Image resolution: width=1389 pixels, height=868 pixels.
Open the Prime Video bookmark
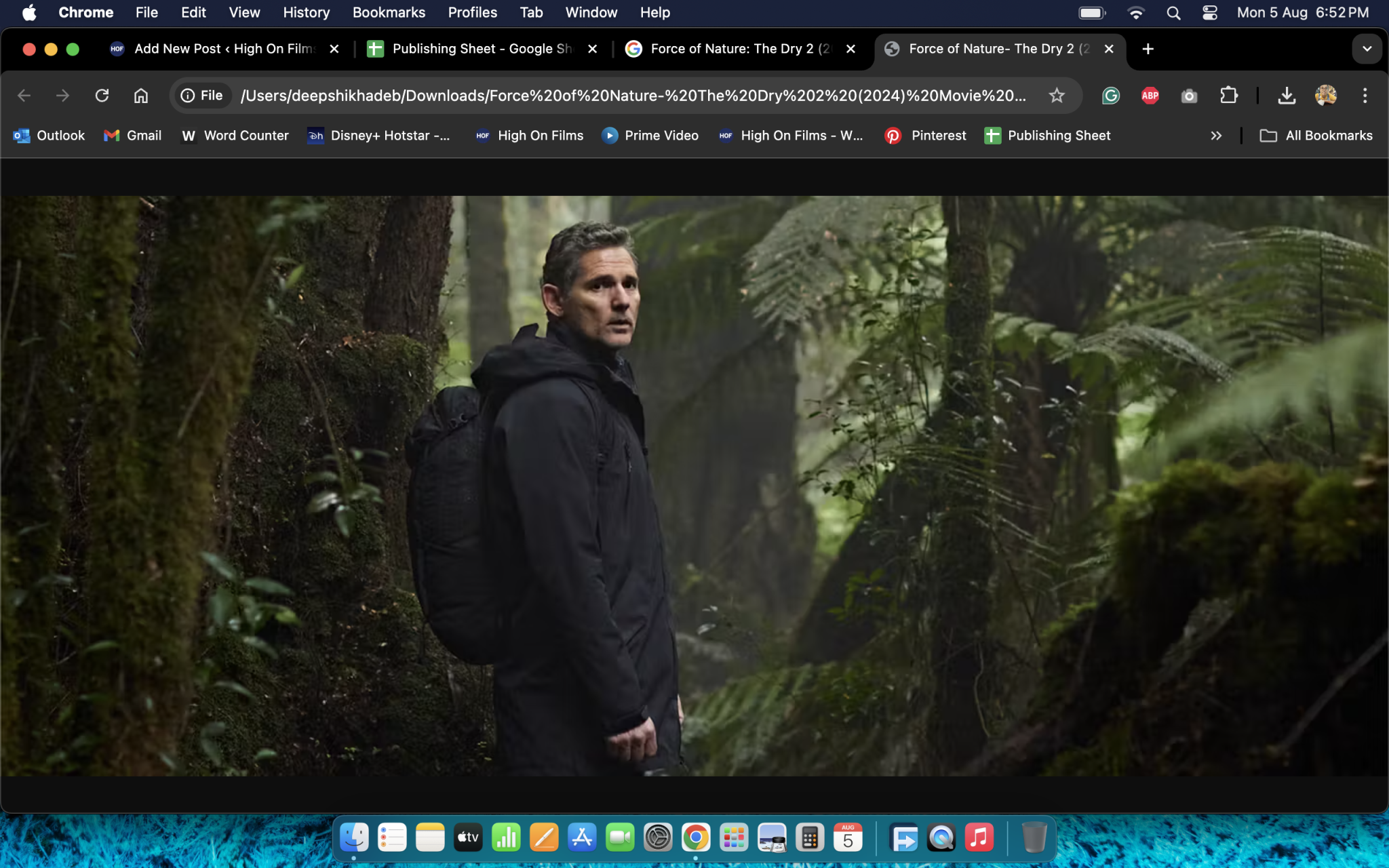pyautogui.click(x=650, y=136)
